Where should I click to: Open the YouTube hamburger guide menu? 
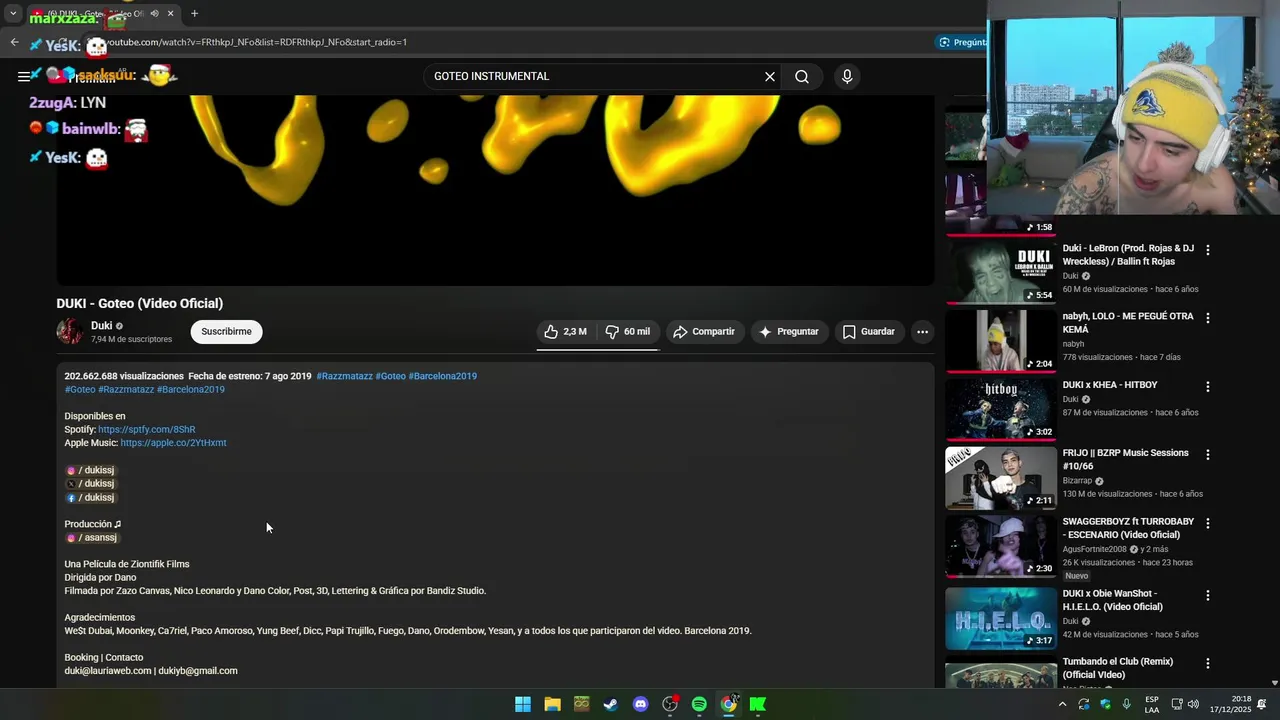coord(23,76)
